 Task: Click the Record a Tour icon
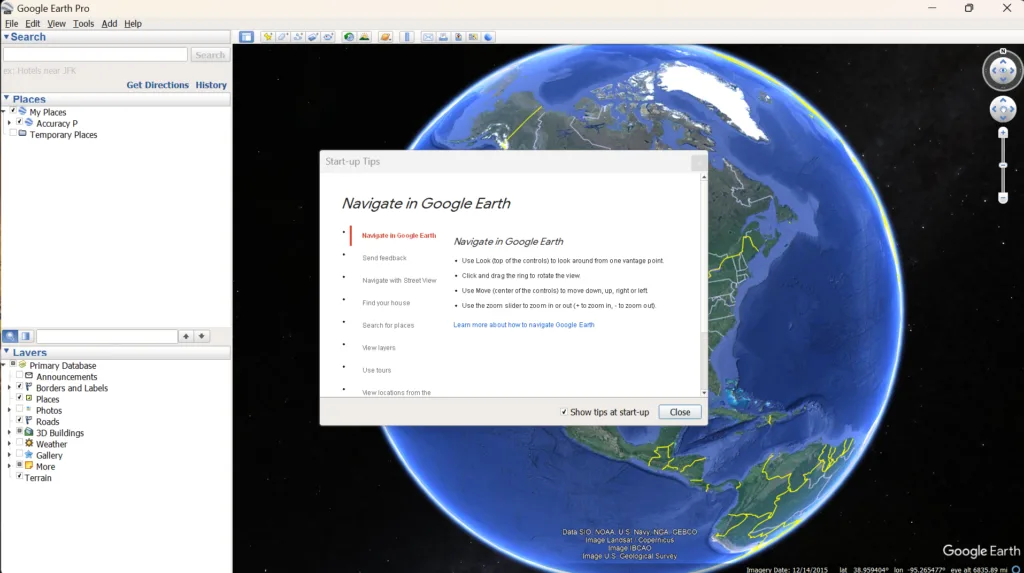(x=328, y=37)
